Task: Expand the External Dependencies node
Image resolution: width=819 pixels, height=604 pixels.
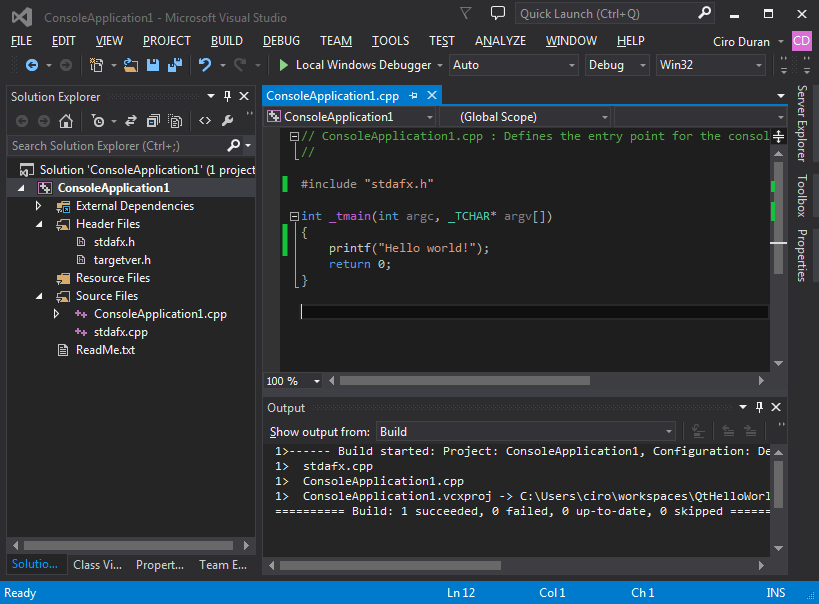Action: click(38, 206)
